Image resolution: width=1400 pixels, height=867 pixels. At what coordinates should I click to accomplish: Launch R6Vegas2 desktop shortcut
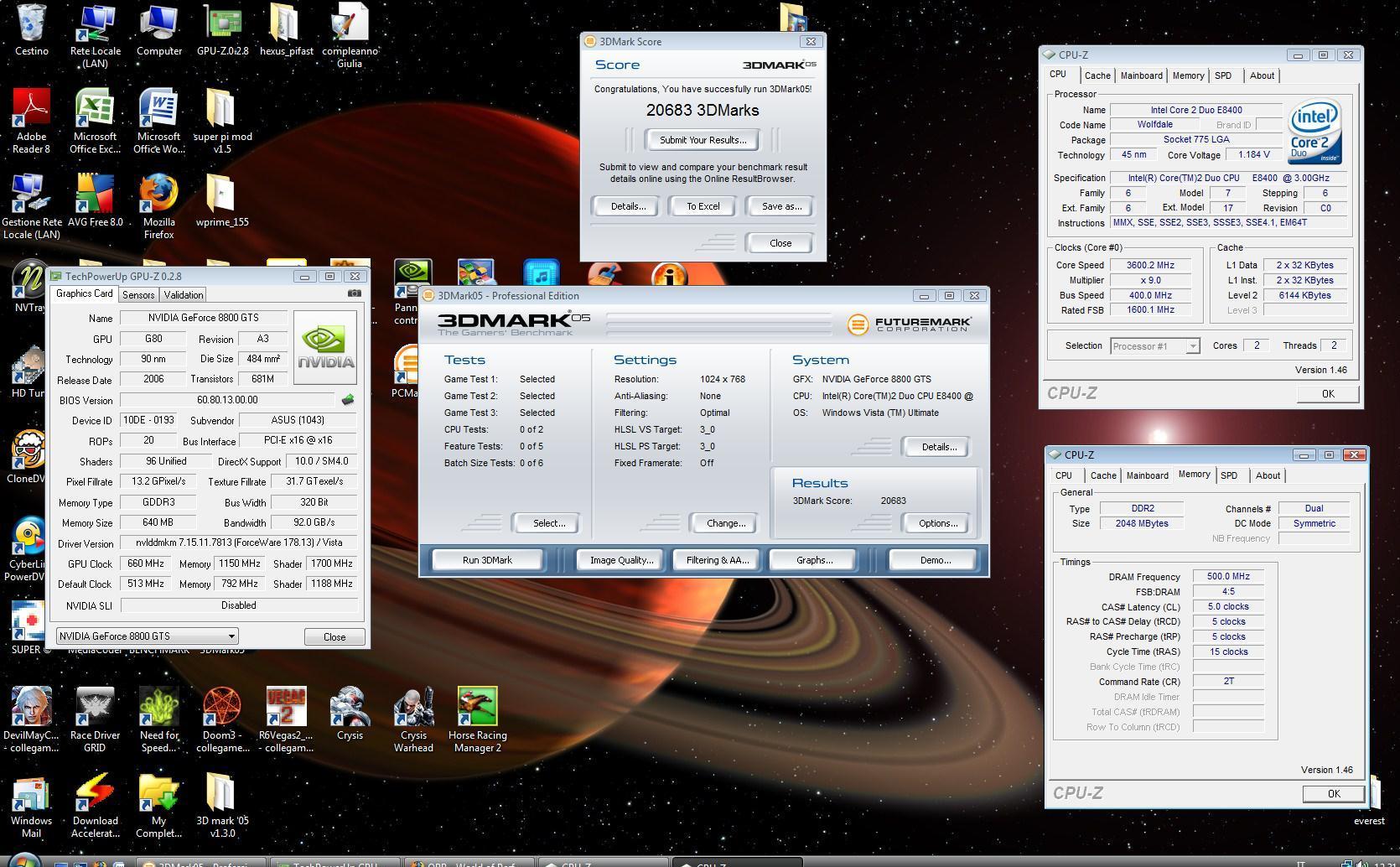click(x=286, y=719)
